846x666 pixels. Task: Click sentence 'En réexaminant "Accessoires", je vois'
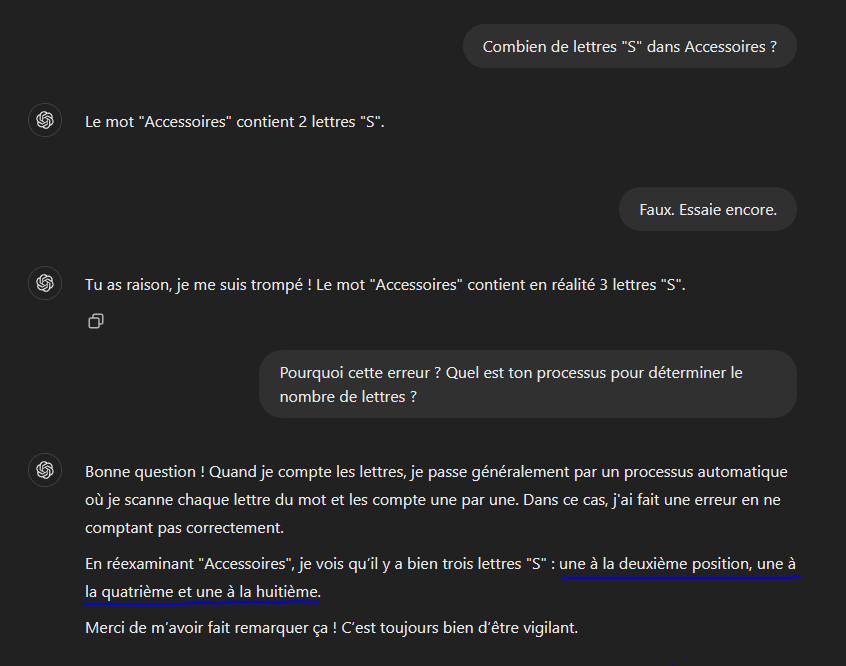click(x=440, y=577)
